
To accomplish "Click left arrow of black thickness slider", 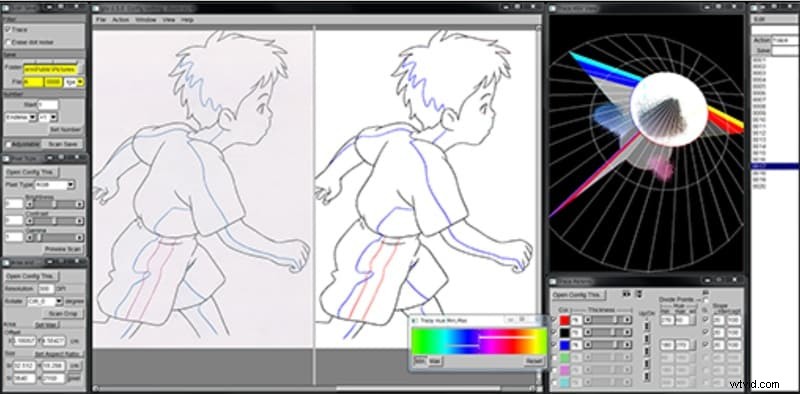I will (587, 333).
